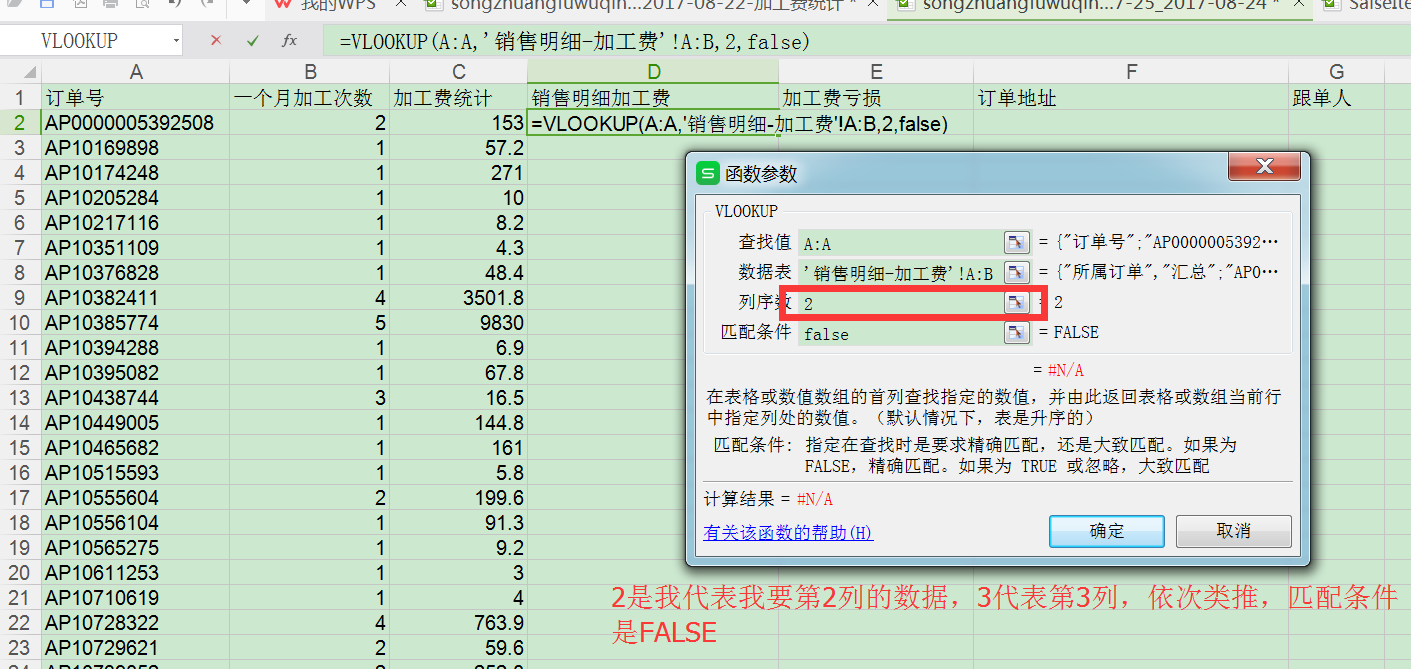The height and width of the screenshot is (669, 1411).
Task: Focus the 列序数 input field containing 2
Action: [x=900, y=302]
